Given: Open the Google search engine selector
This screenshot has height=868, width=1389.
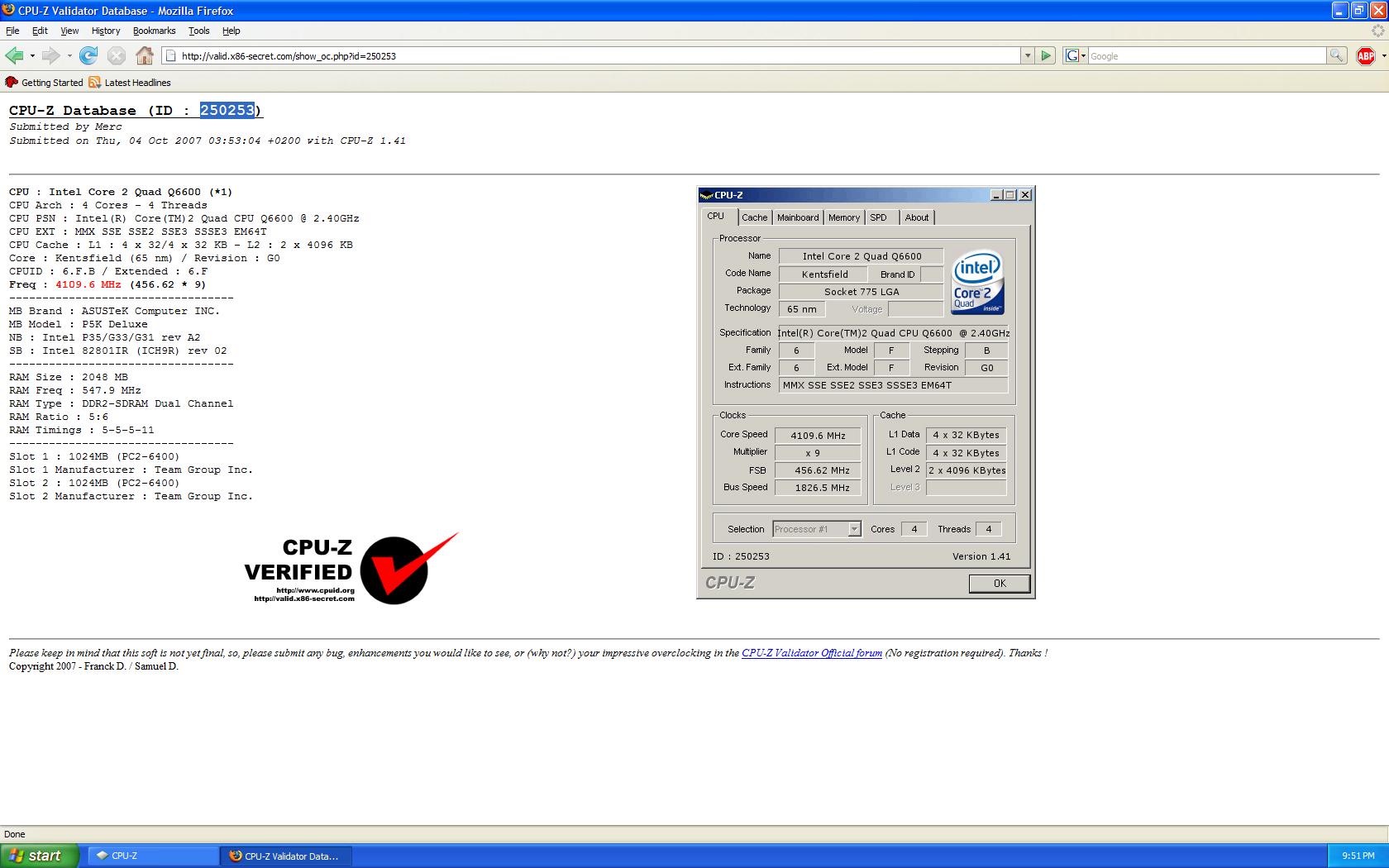Looking at the screenshot, I should [x=1075, y=55].
